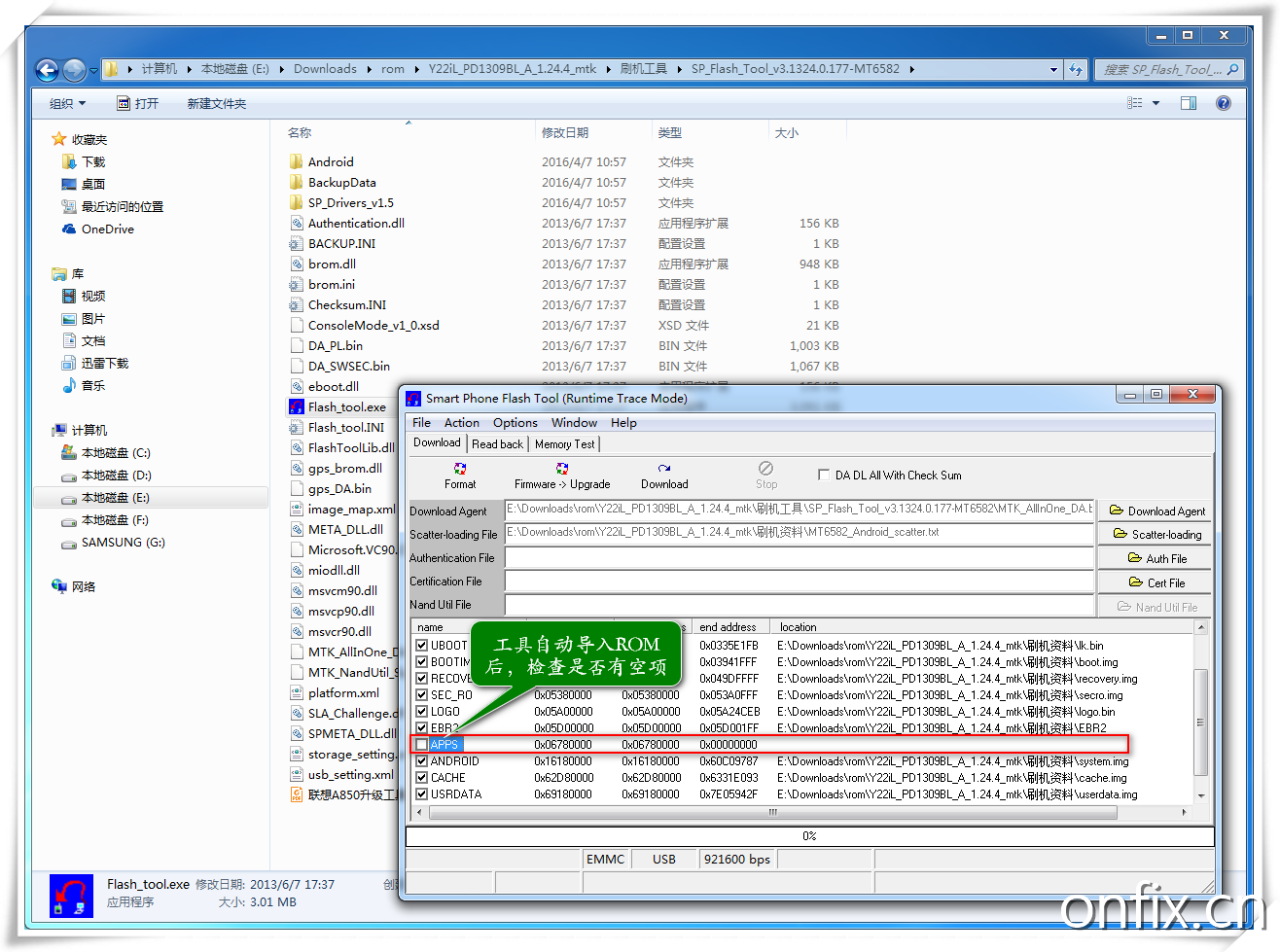Click the 新建文件夹 button
Screen dimensions: 1280x952
[x=216, y=104]
